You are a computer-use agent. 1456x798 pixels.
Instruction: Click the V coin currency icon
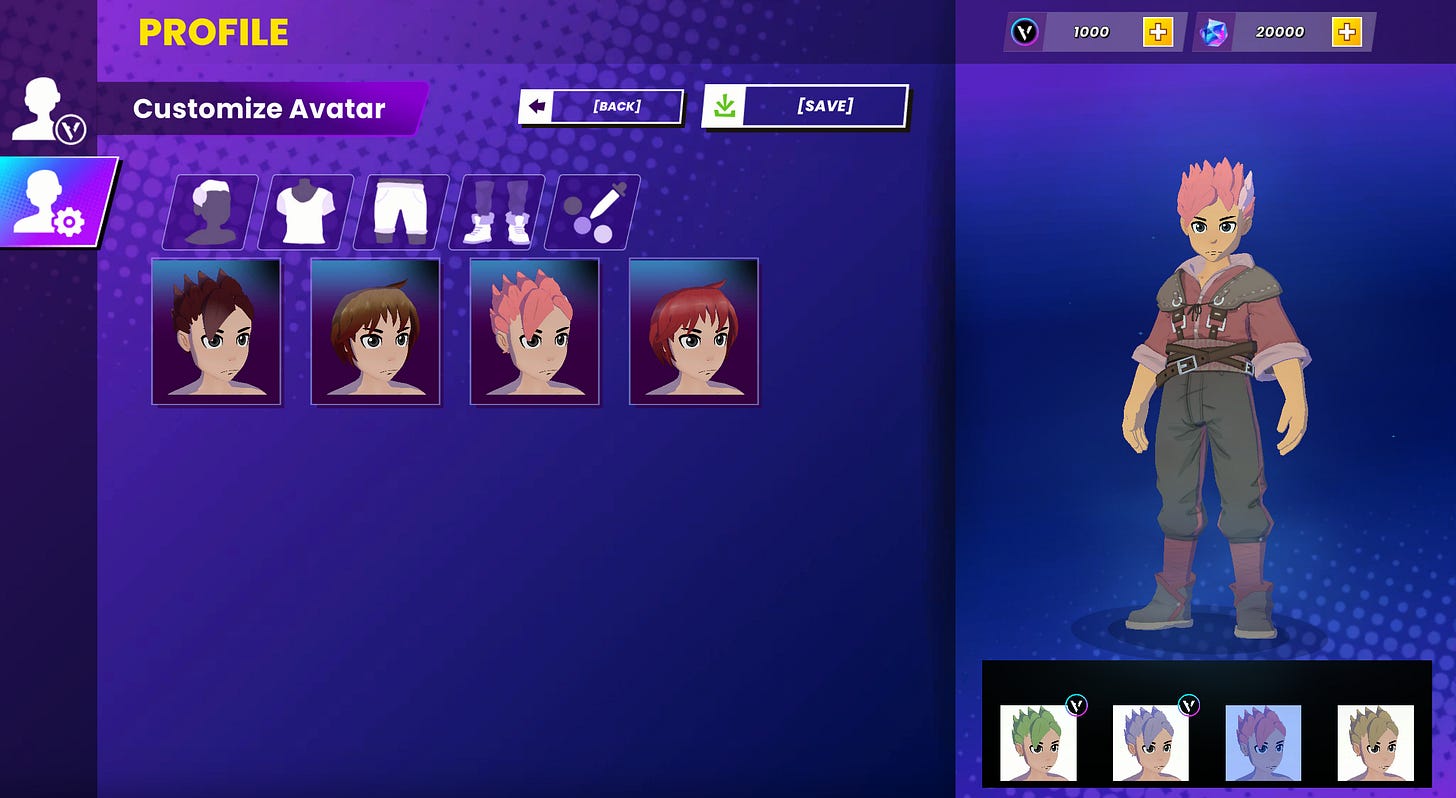tap(1024, 32)
